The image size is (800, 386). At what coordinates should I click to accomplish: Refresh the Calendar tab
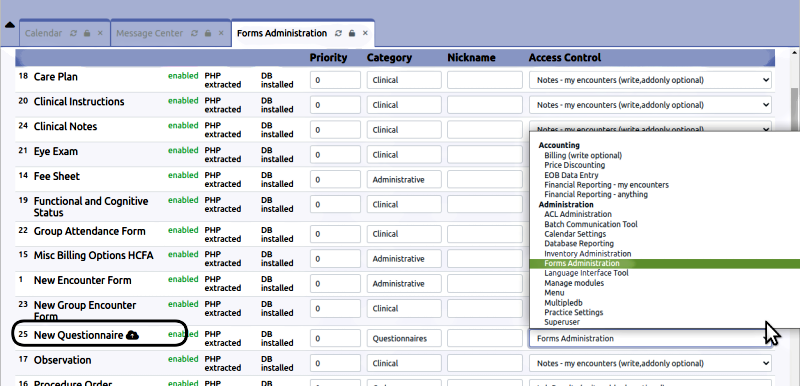point(73,33)
